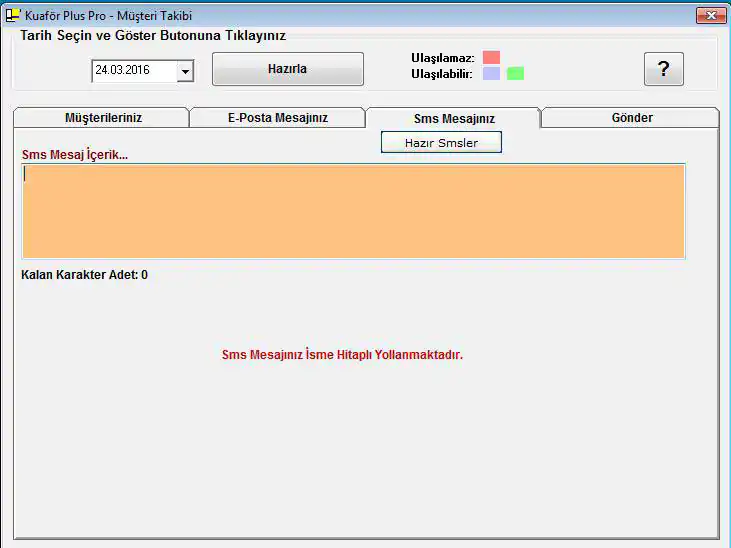Click the blue Ulaşılabilir color swatch
Image resolution: width=731 pixels, height=548 pixels.
[x=491, y=73]
